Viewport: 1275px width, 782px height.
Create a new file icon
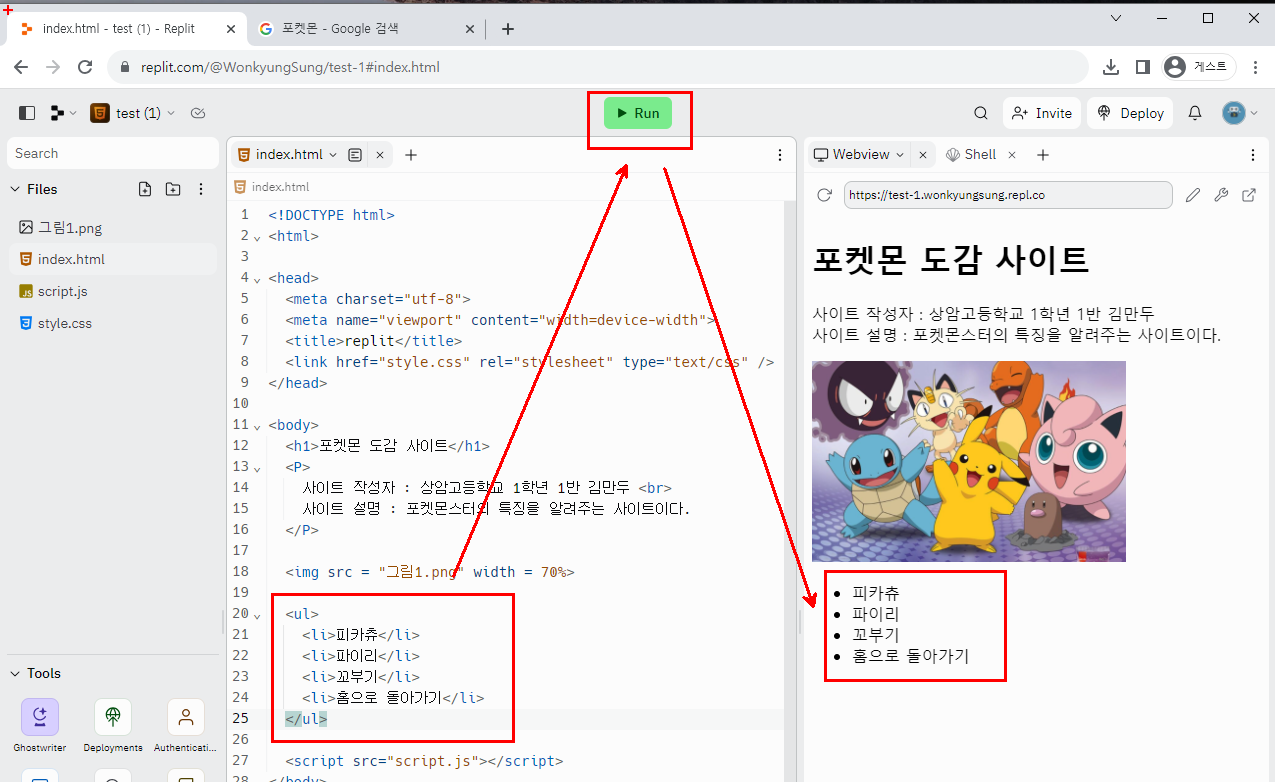[145, 189]
